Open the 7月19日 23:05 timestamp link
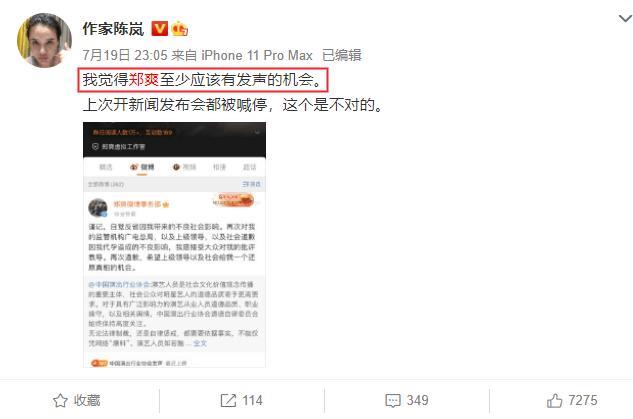 [125, 55]
